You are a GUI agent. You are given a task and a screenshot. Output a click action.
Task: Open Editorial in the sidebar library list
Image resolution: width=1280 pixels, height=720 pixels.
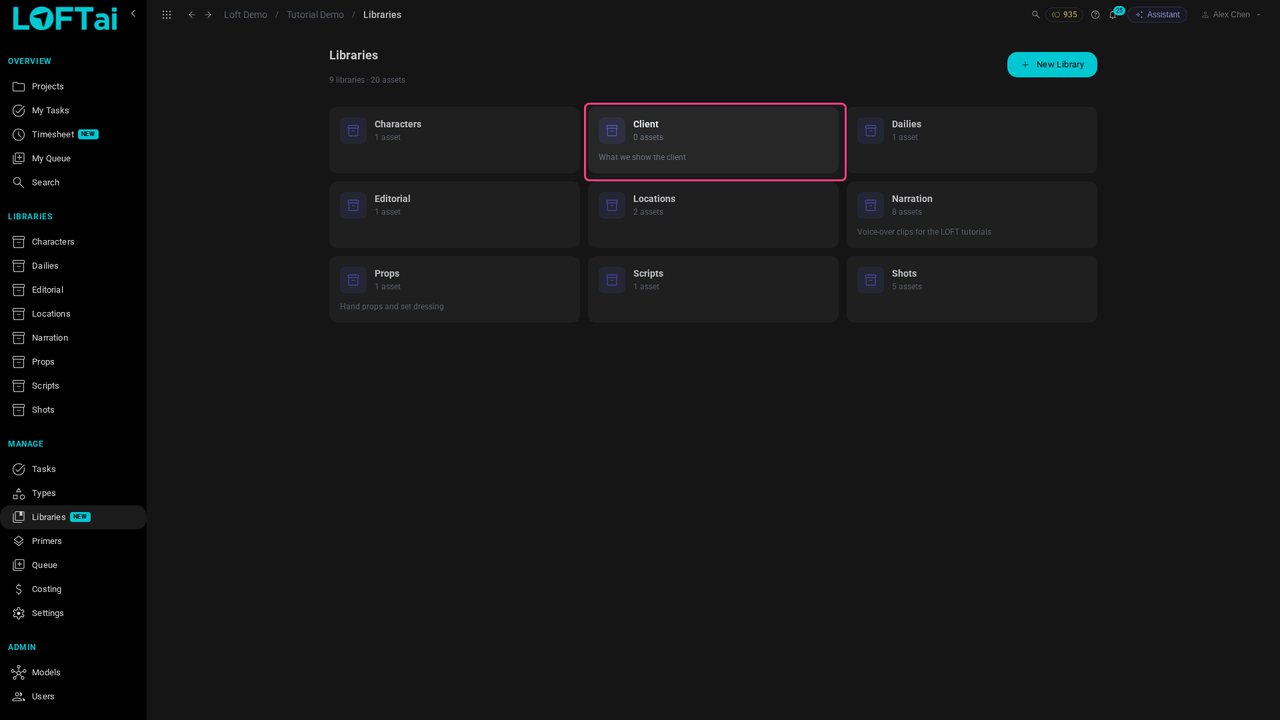click(x=73, y=290)
